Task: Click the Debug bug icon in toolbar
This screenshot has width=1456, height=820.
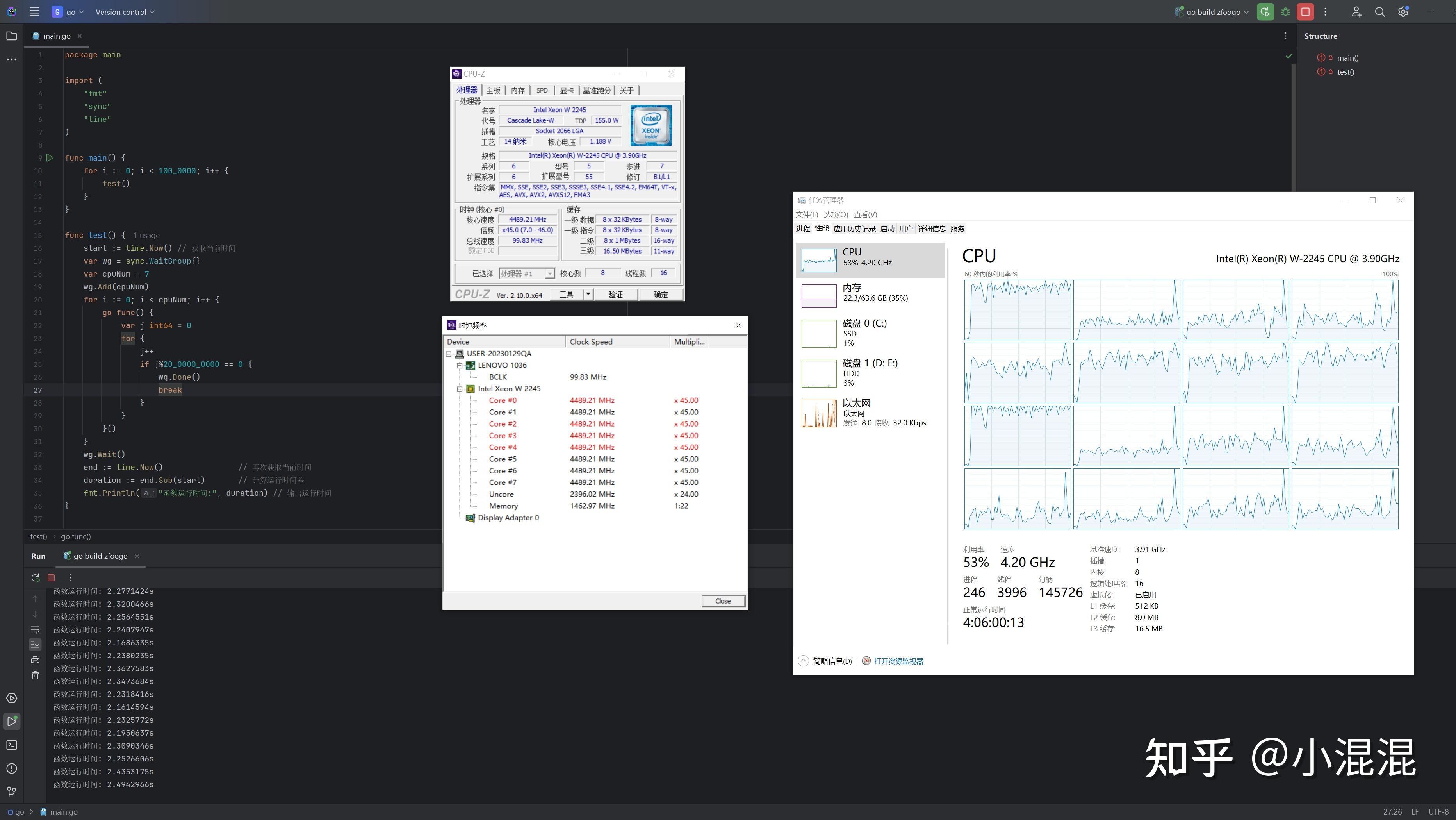Action: click(x=1285, y=12)
